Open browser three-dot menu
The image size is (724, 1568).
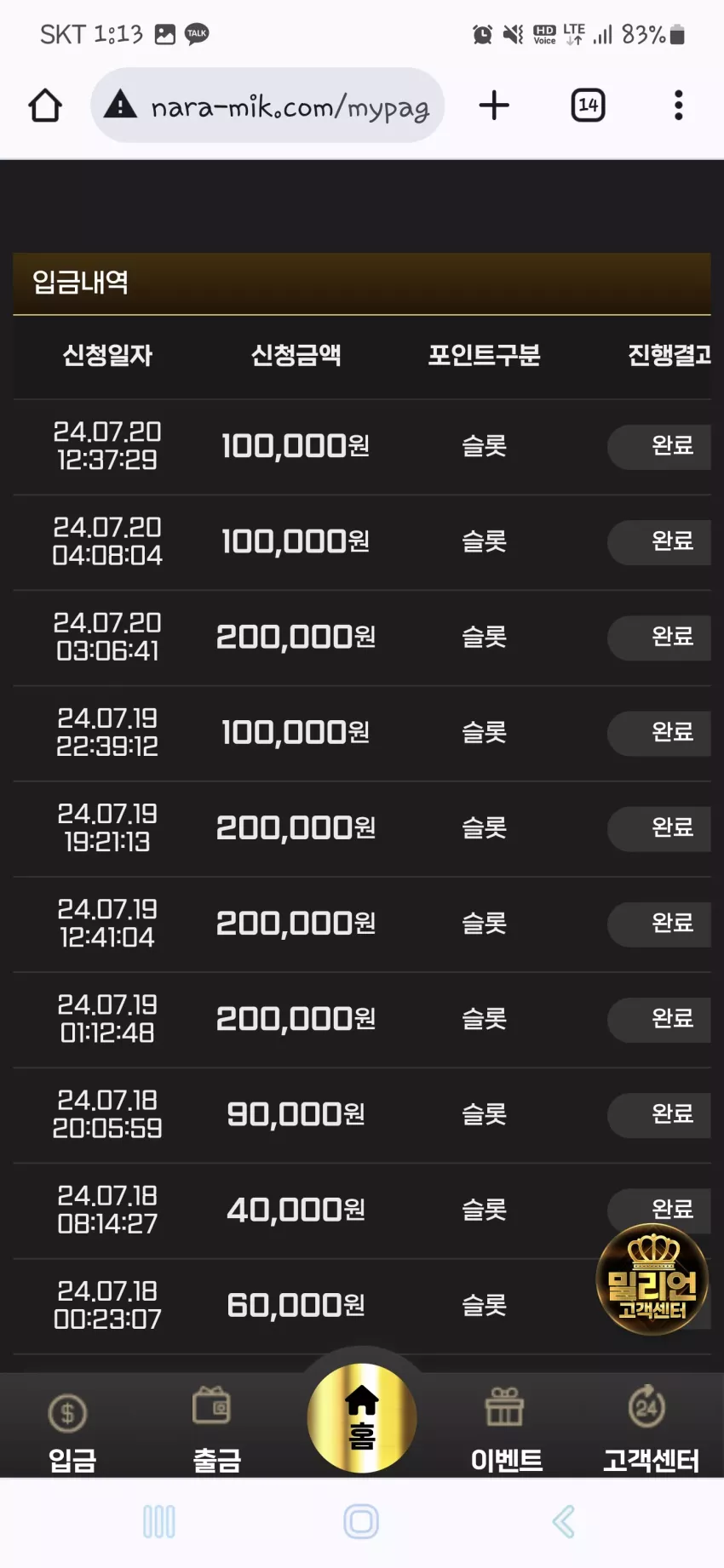point(679,106)
